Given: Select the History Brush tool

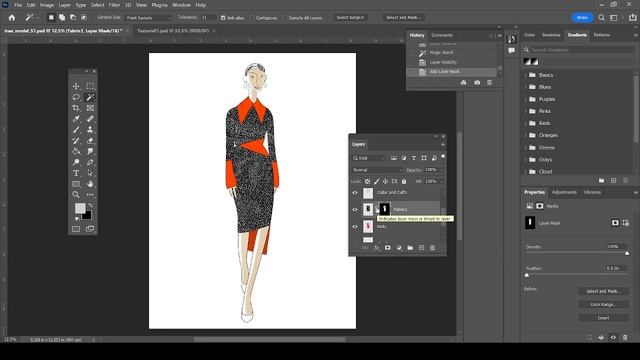Looking at the screenshot, I should pos(76,141).
